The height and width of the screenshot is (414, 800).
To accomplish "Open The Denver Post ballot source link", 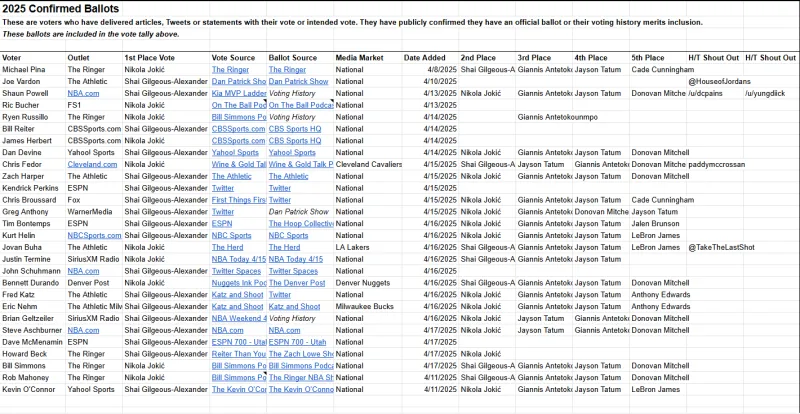I will (x=297, y=283).
